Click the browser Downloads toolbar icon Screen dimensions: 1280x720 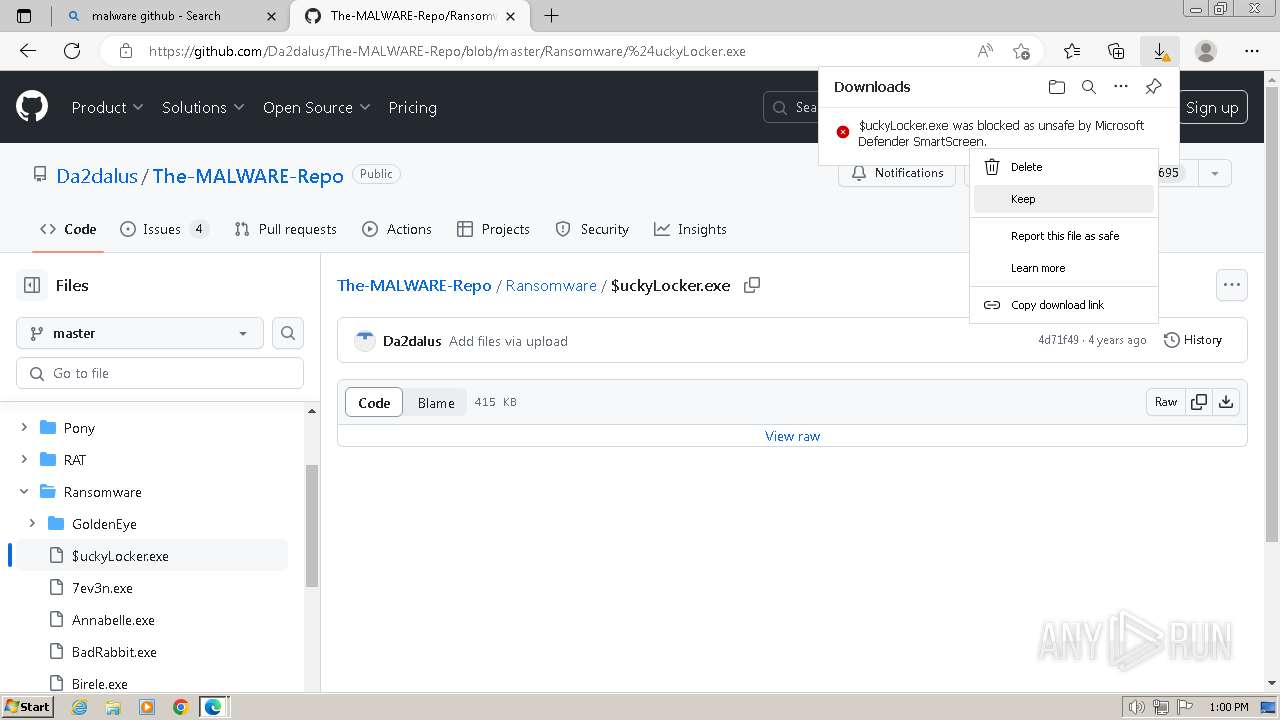(1160, 51)
